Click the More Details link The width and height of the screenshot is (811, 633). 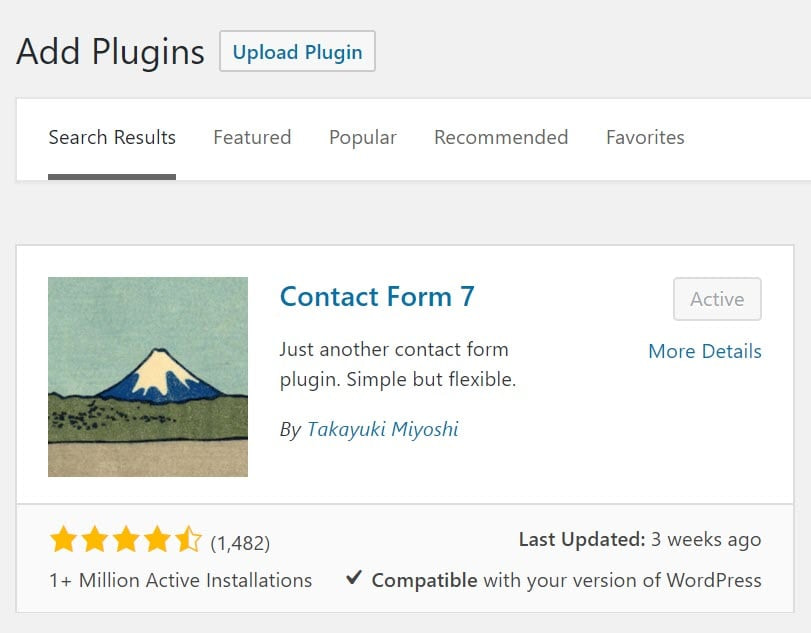704,351
